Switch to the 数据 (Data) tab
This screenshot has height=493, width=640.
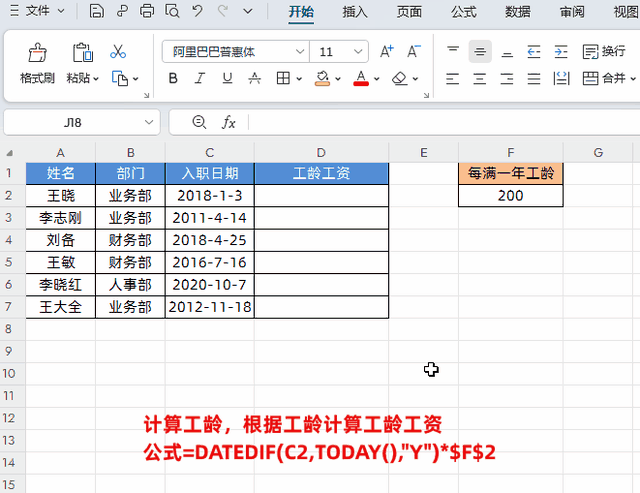point(518,12)
